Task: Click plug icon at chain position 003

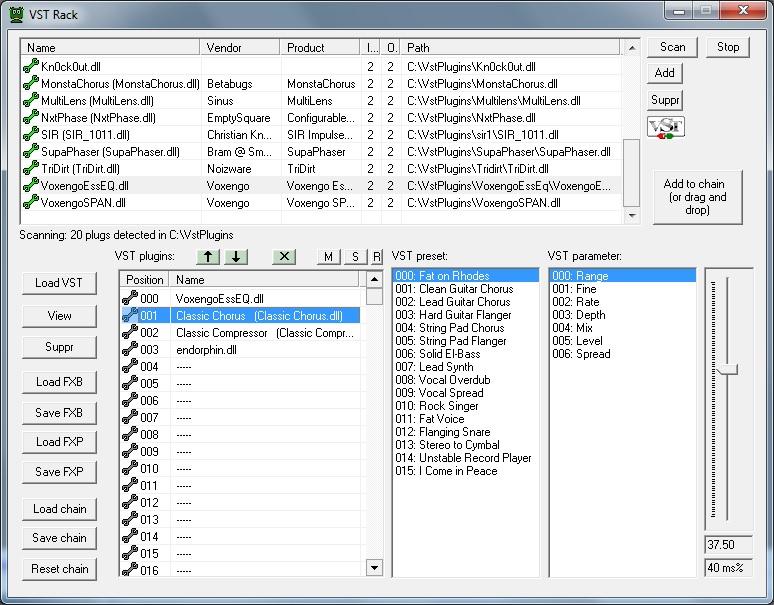Action: pyautogui.click(x=129, y=350)
